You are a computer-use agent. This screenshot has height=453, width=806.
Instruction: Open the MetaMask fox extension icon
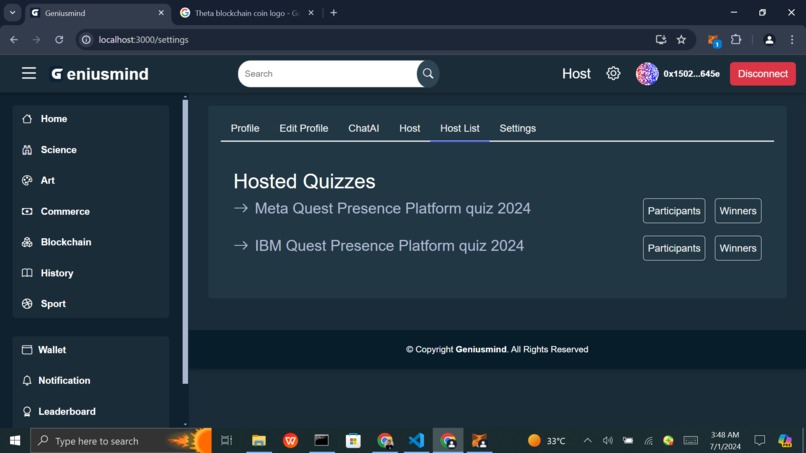[x=713, y=40]
